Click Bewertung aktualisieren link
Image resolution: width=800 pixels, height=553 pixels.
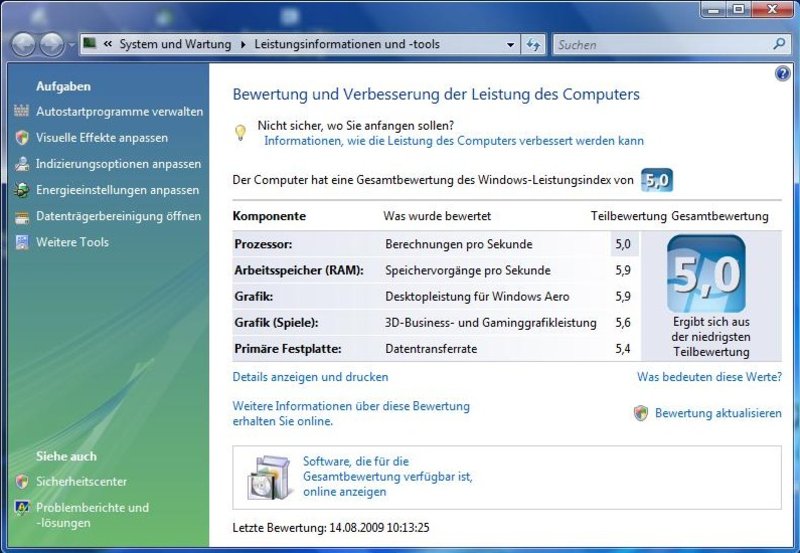point(718,413)
